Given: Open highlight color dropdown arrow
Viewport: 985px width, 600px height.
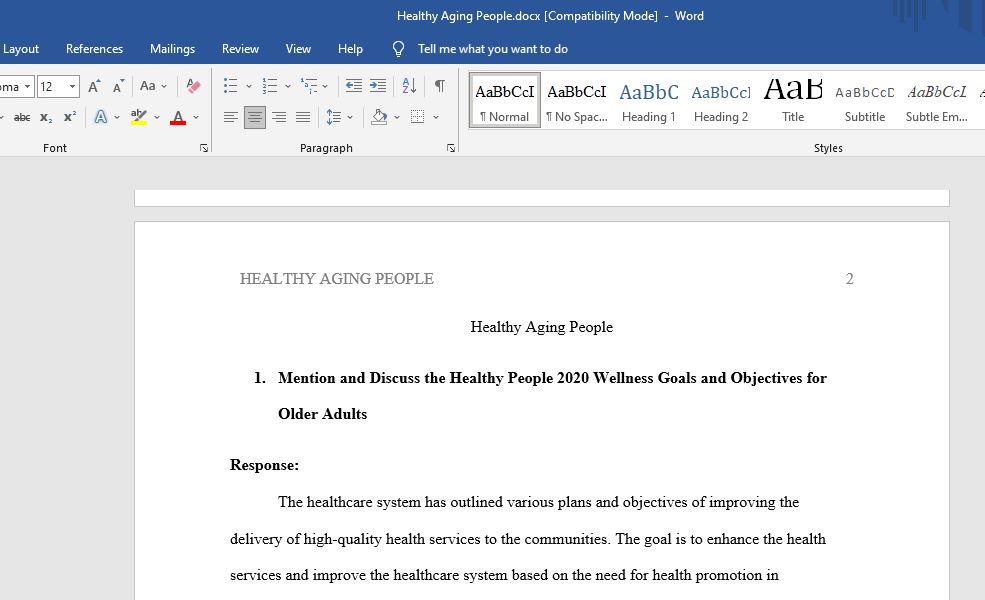Looking at the screenshot, I should coord(156,117).
